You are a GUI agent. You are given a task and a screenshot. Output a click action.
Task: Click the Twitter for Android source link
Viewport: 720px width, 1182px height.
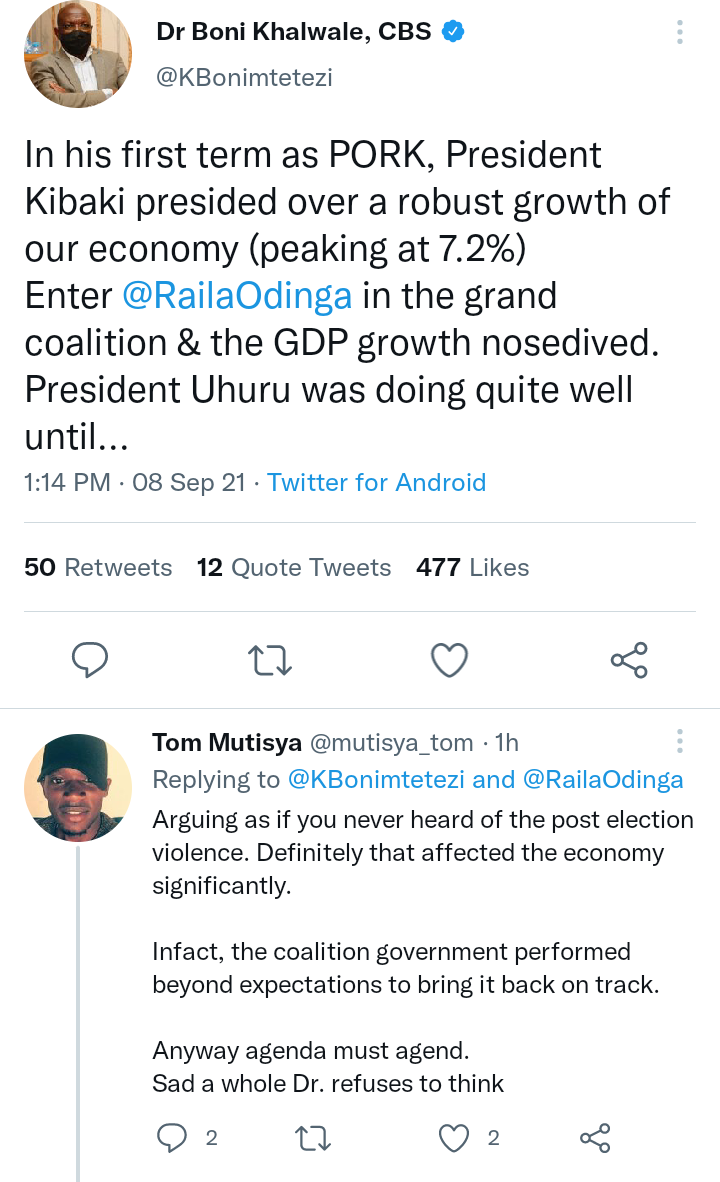click(376, 483)
